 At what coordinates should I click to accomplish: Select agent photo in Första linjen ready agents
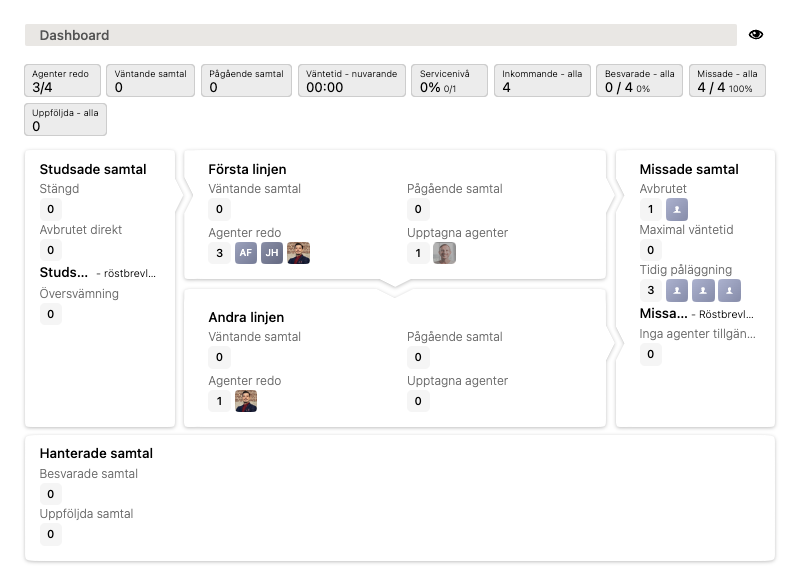pyautogui.click(x=298, y=253)
